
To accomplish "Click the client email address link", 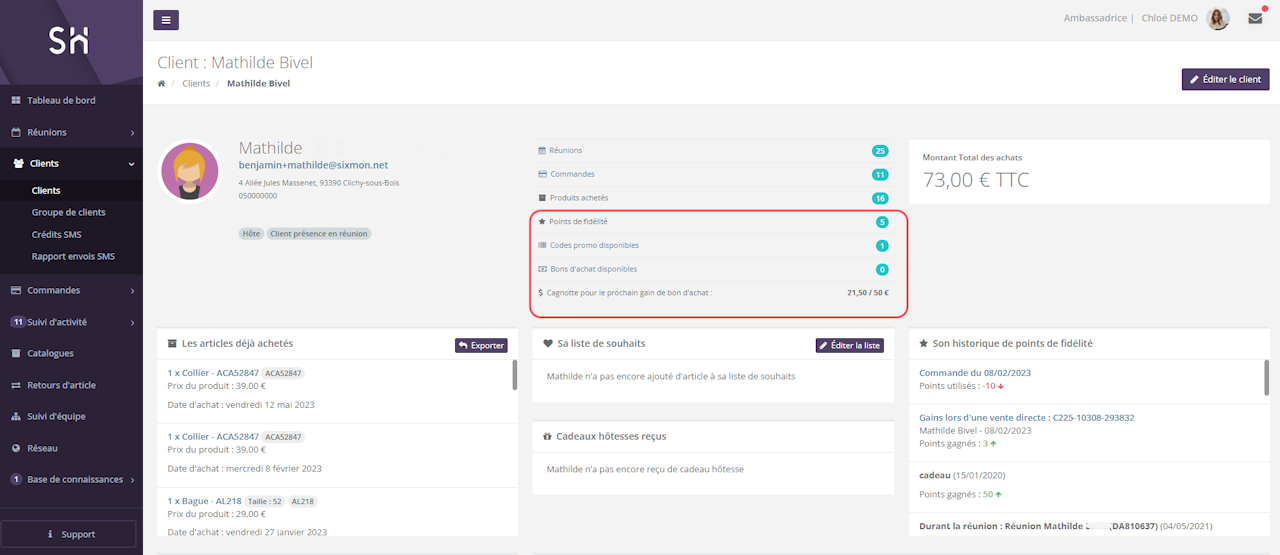I will click(313, 165).
